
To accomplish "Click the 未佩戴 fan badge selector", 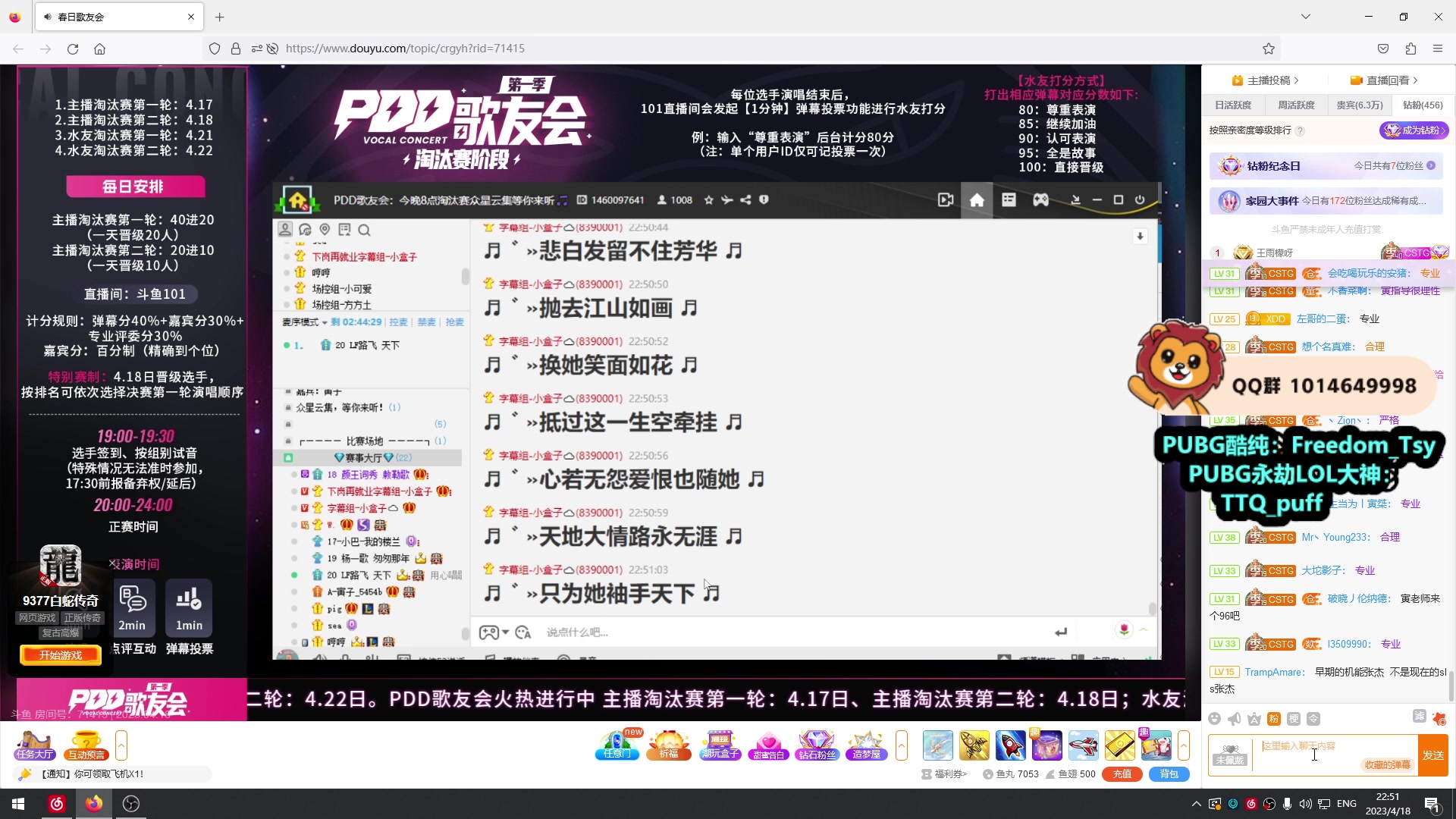I will pos(1230,755).
